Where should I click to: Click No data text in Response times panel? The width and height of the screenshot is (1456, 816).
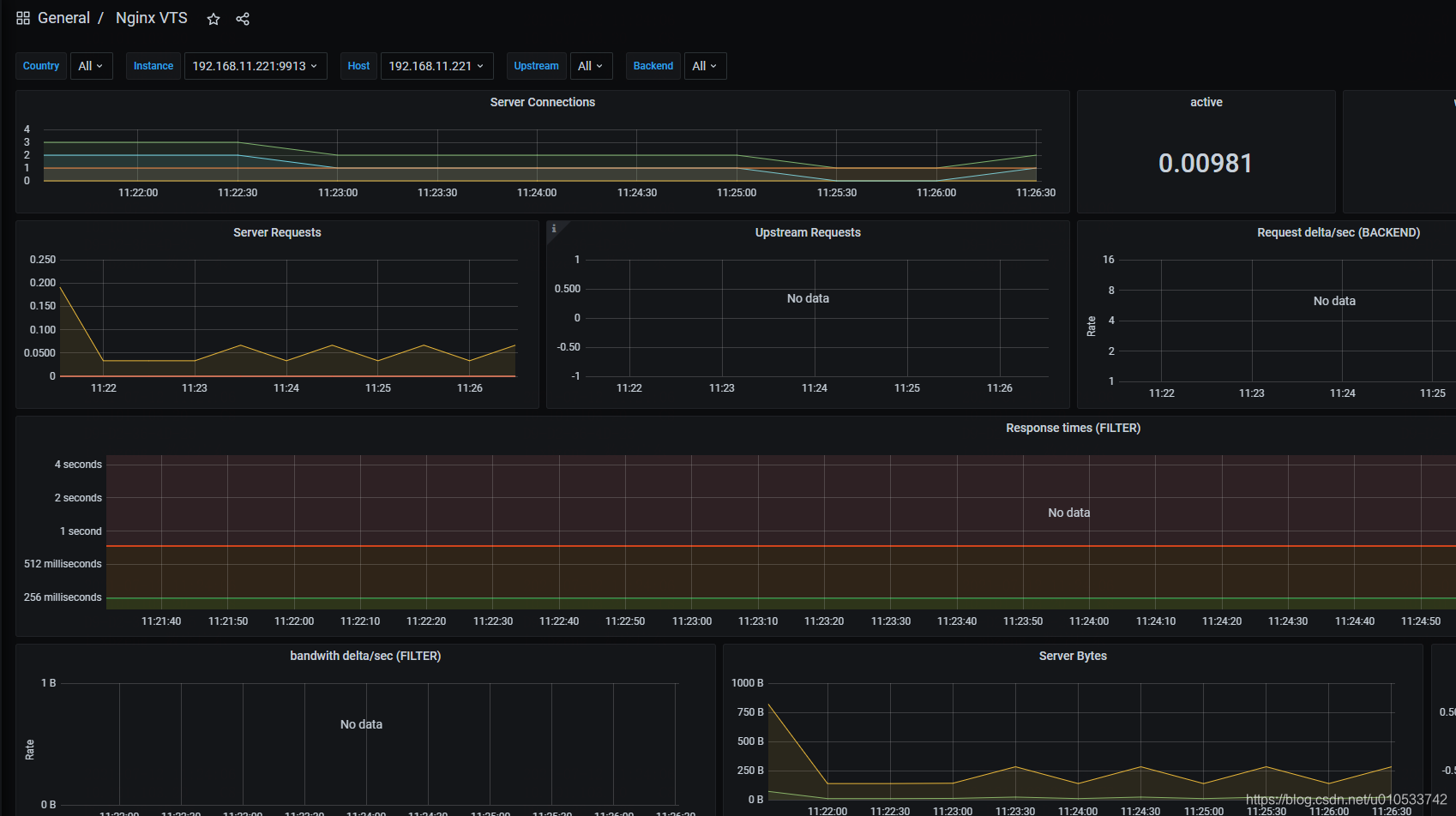1069,513
